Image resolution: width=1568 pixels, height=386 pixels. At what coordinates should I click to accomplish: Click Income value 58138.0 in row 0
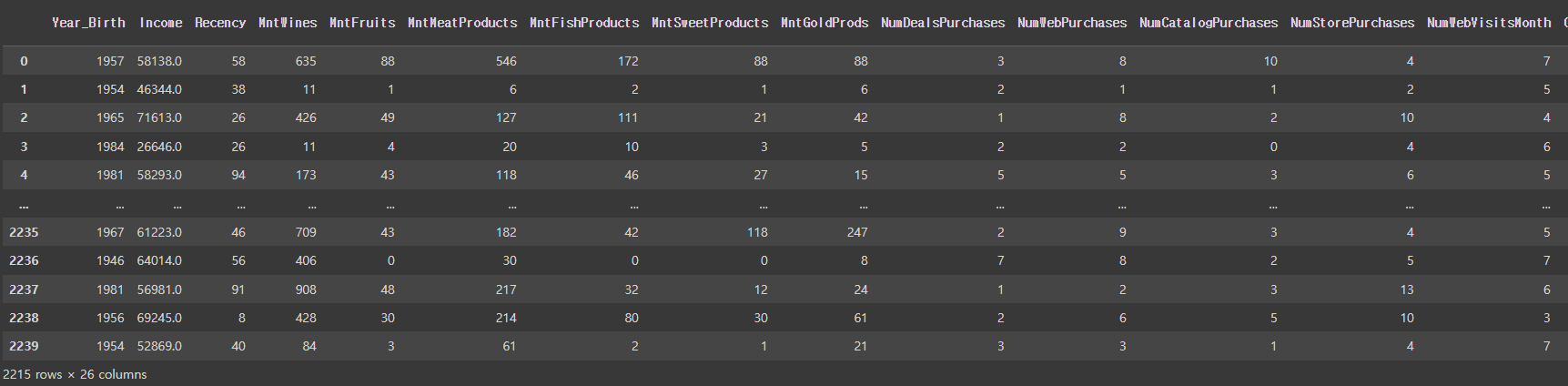coord(159,61)
